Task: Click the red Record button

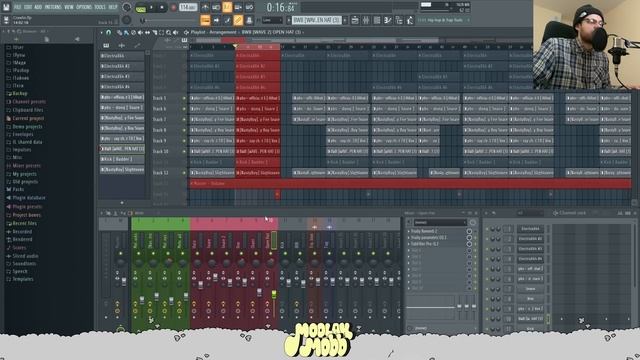Action: point(173,7)
